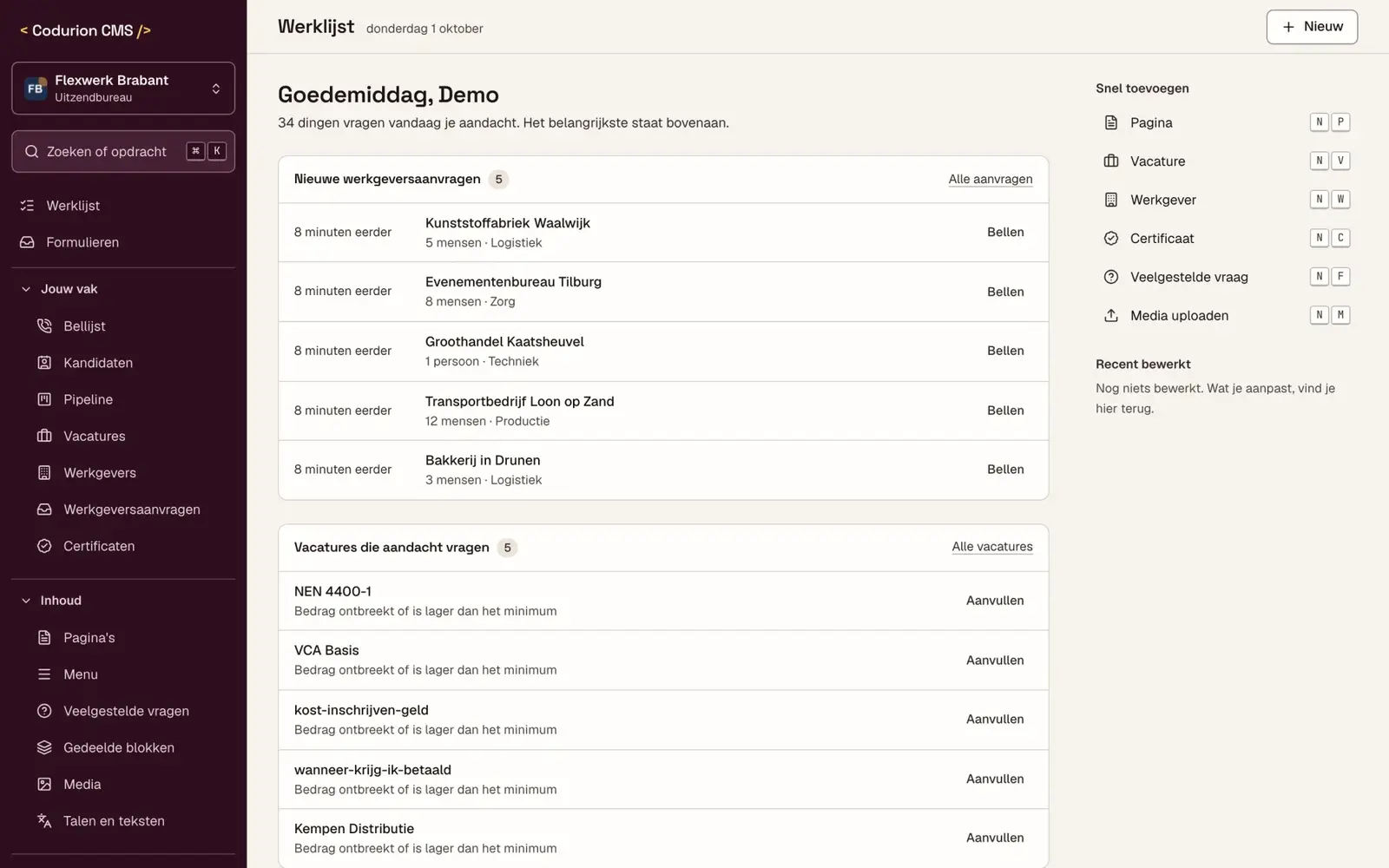Click the Gedeelde blokken layers icon
Viewport: 1389px width, 868px height.
(44, 747)
